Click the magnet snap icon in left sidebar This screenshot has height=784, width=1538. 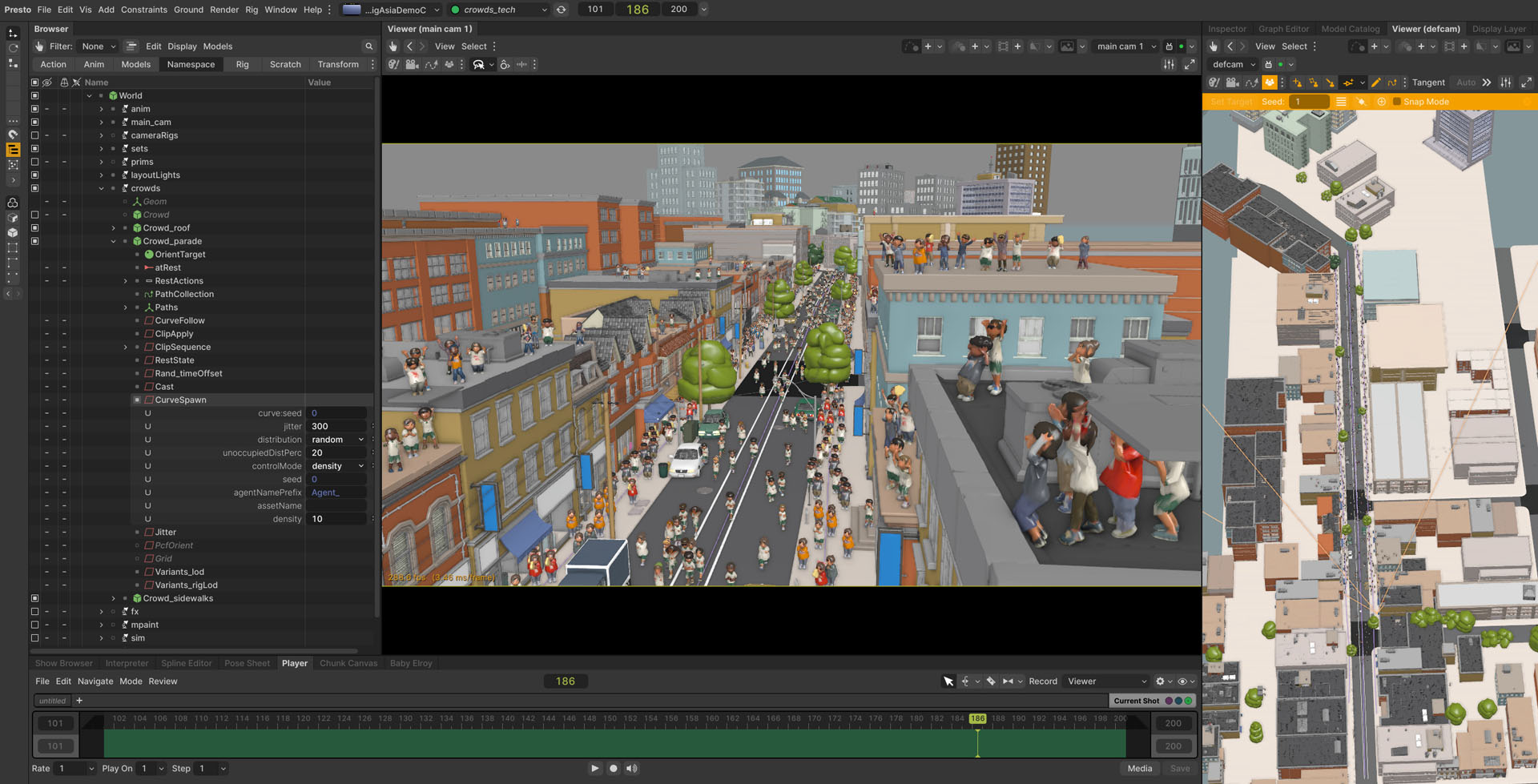pos(13,135)
